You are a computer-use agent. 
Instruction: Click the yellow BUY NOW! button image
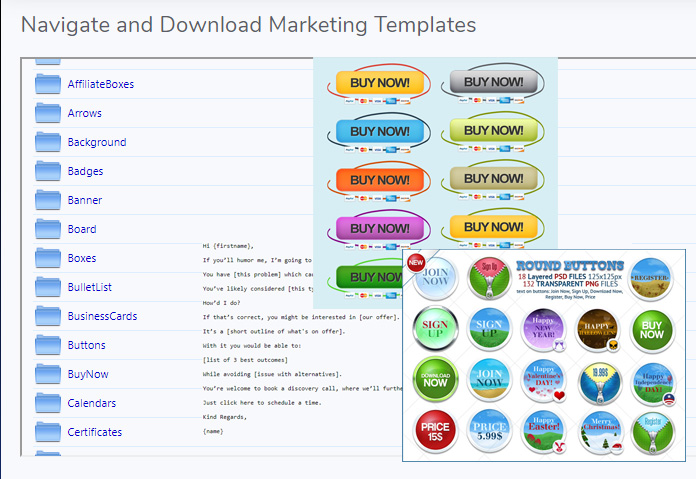click(379, 82)
